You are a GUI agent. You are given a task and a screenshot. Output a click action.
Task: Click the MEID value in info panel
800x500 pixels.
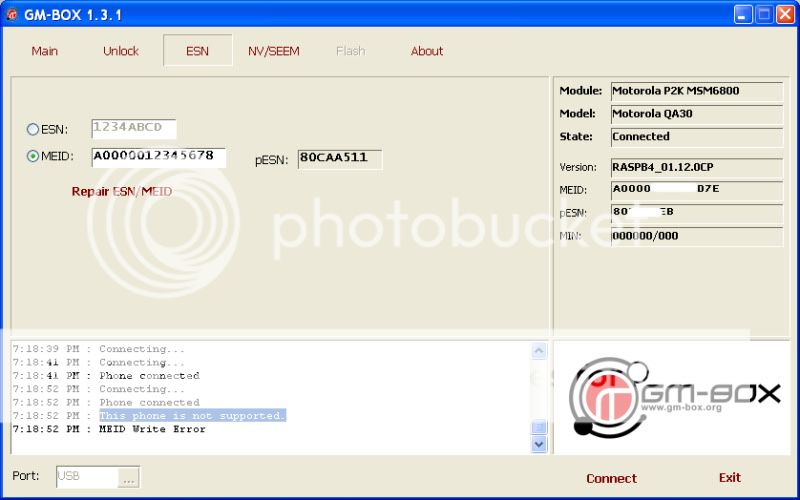(696, 190)
